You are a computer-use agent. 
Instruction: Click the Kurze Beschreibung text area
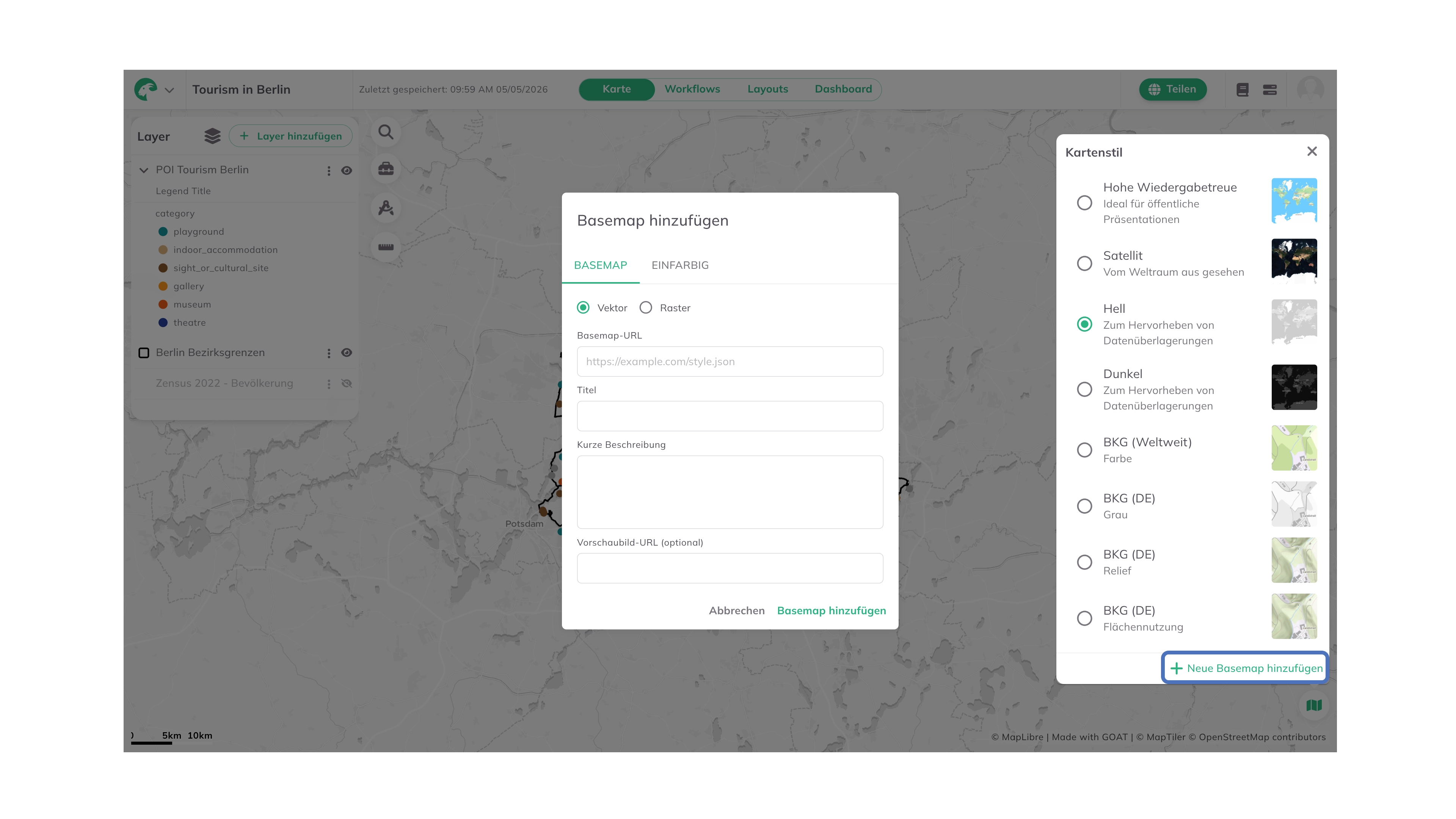(730, 492)
